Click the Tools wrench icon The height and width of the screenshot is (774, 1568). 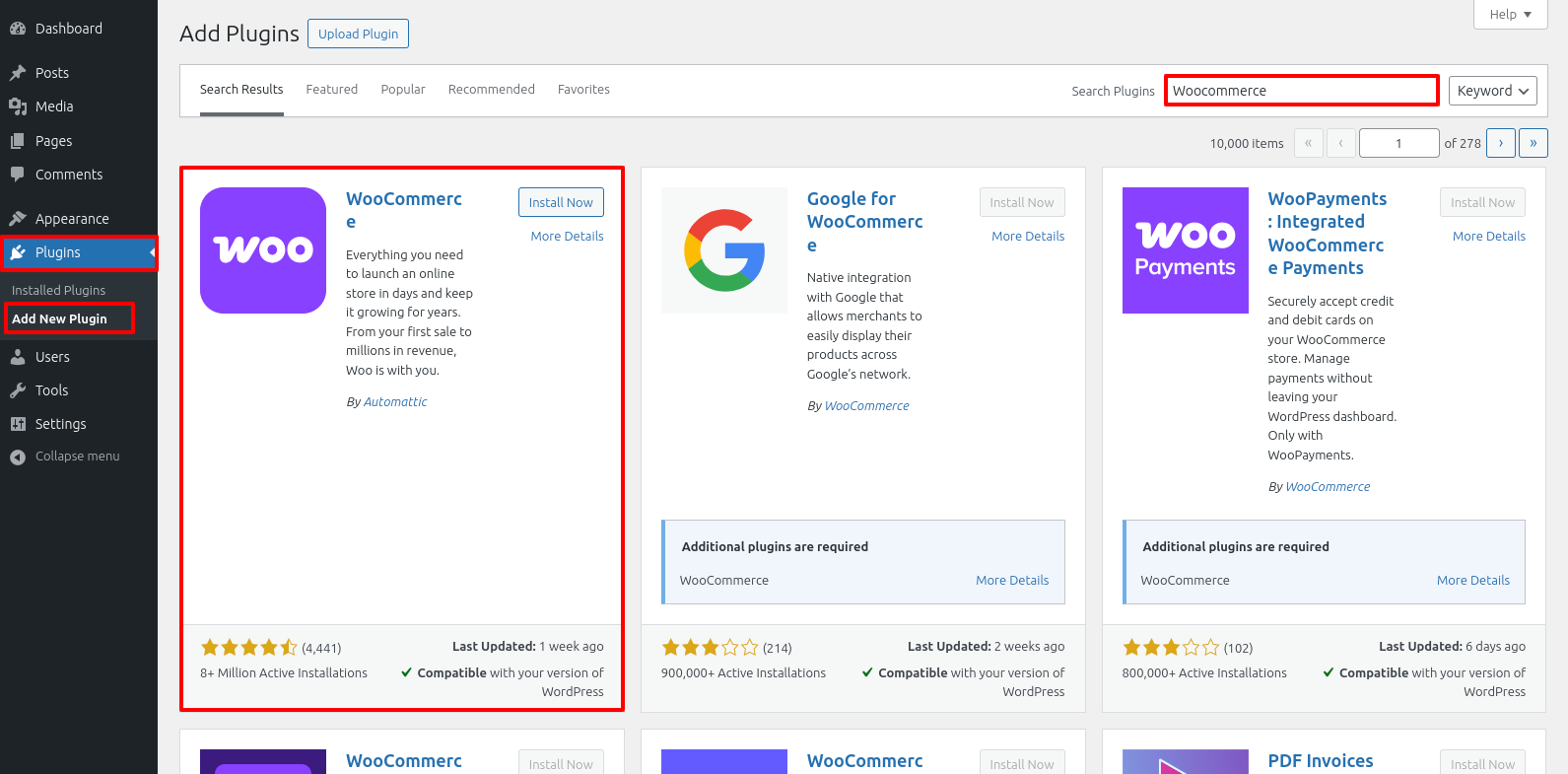[x=18, y=390]
